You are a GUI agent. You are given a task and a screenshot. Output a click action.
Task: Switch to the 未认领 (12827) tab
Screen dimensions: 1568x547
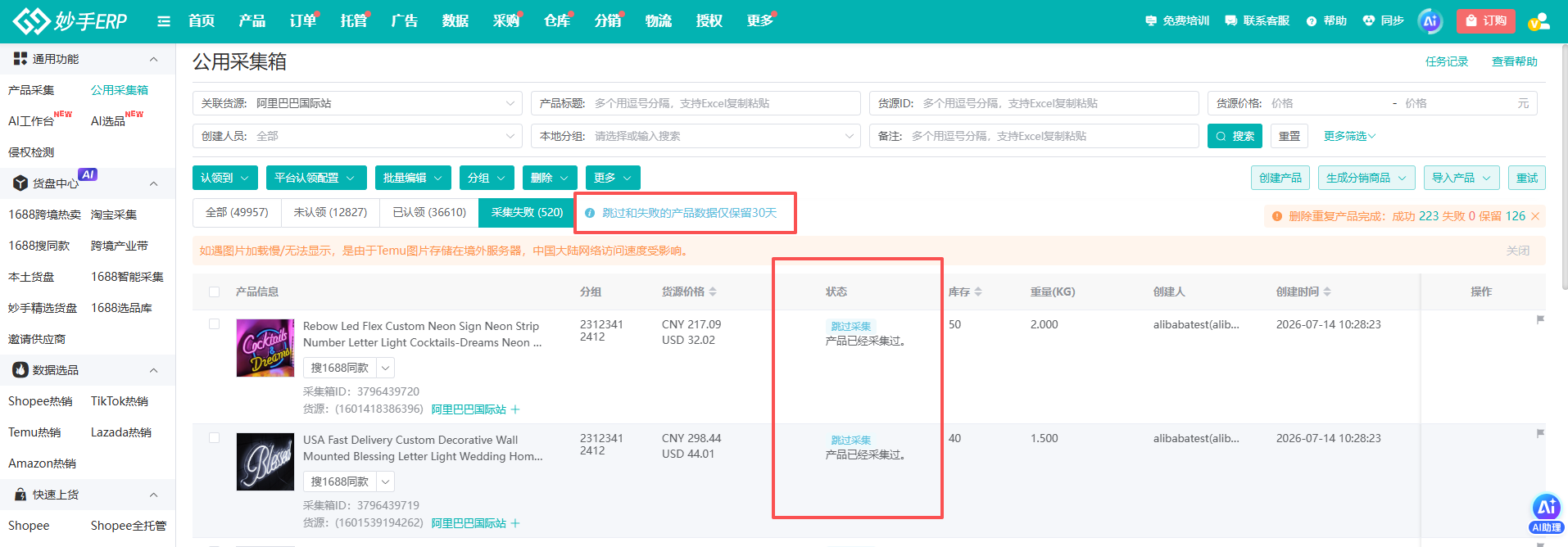(330, 212)
